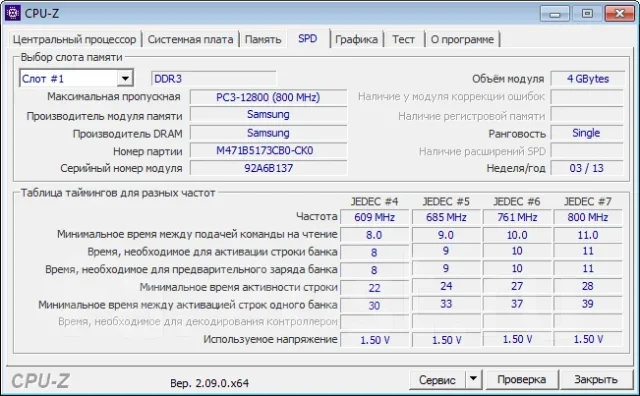Show the О программе tab
The height and width of the screenshot is (396, 640).
pos(462,40)
